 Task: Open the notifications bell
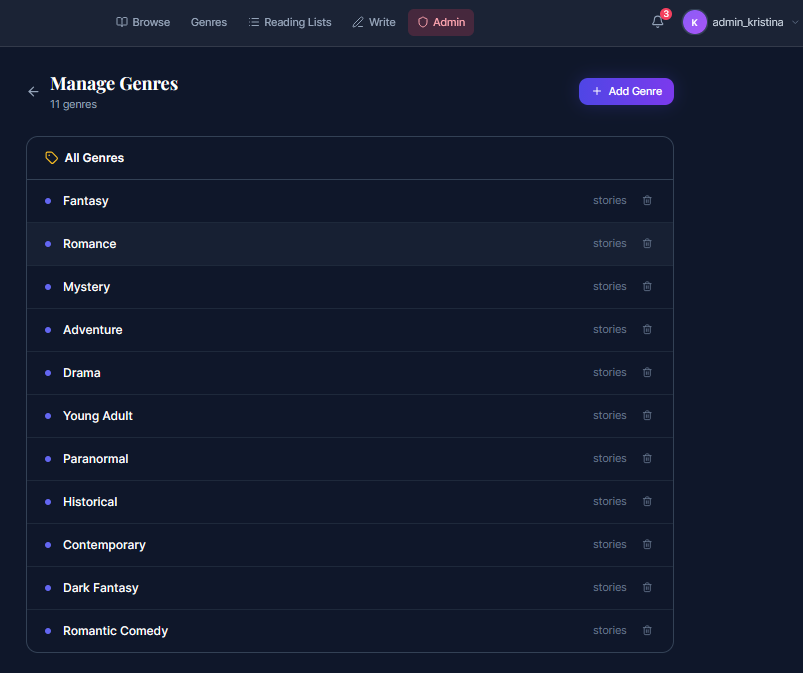click(x=657, y=22)
